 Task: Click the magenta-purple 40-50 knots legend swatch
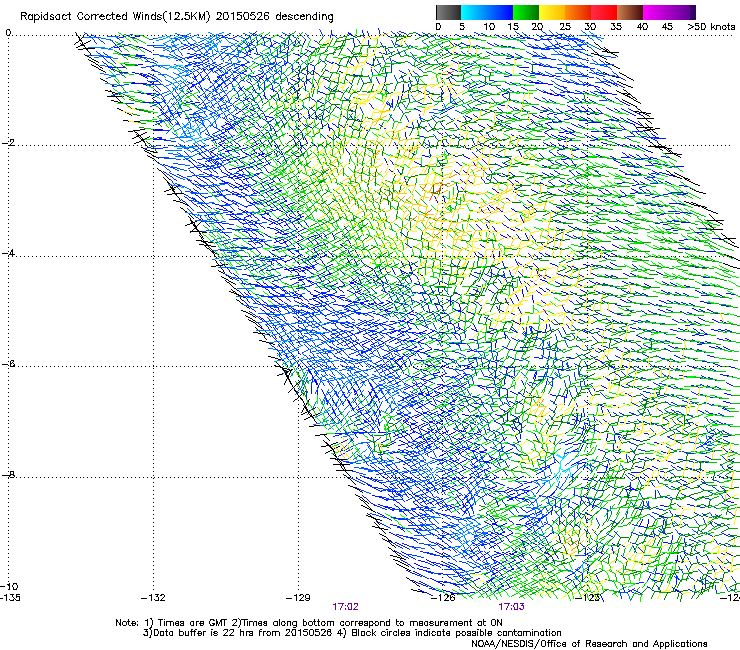point(669,12)
